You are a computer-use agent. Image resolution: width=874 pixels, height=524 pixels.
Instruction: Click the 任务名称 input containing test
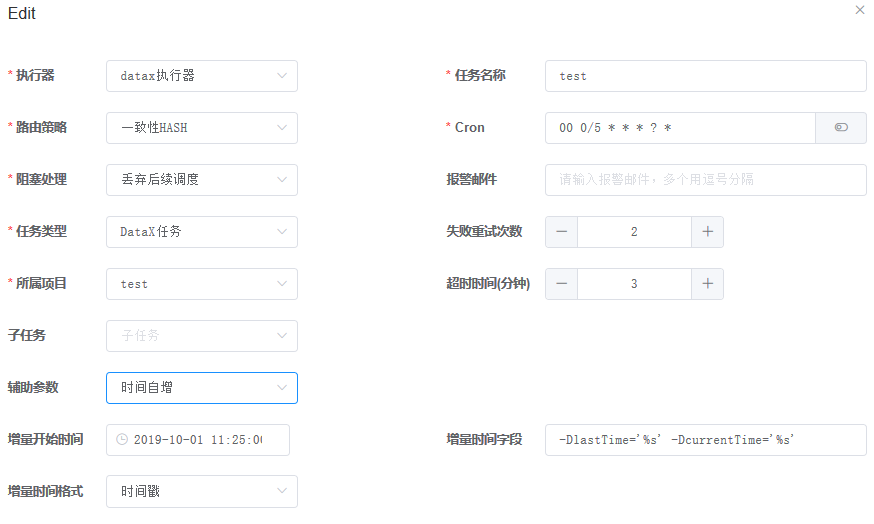tap(706, 76)
